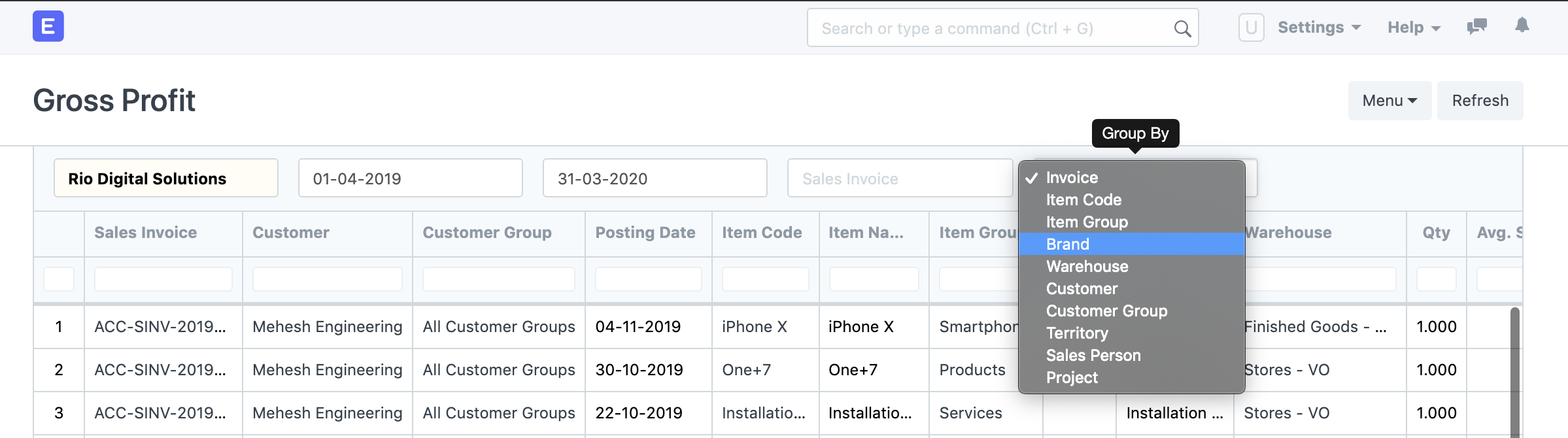
Task: Select Sales Person from the list
Action: [1093, 356]
